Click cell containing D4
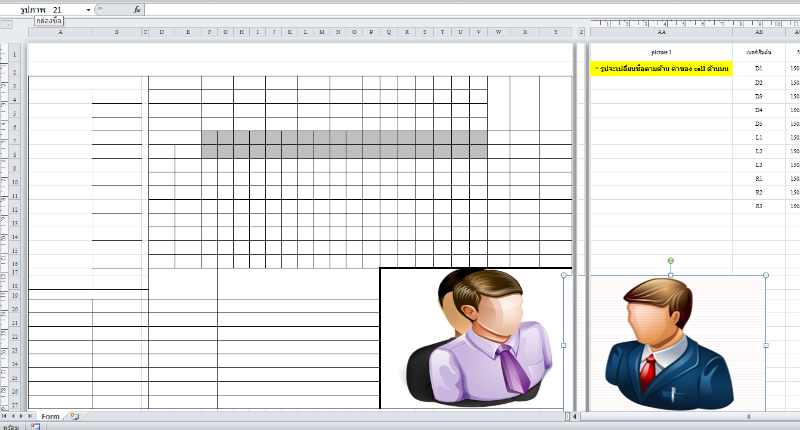800x430 pixels. click(x=759, y=110)
